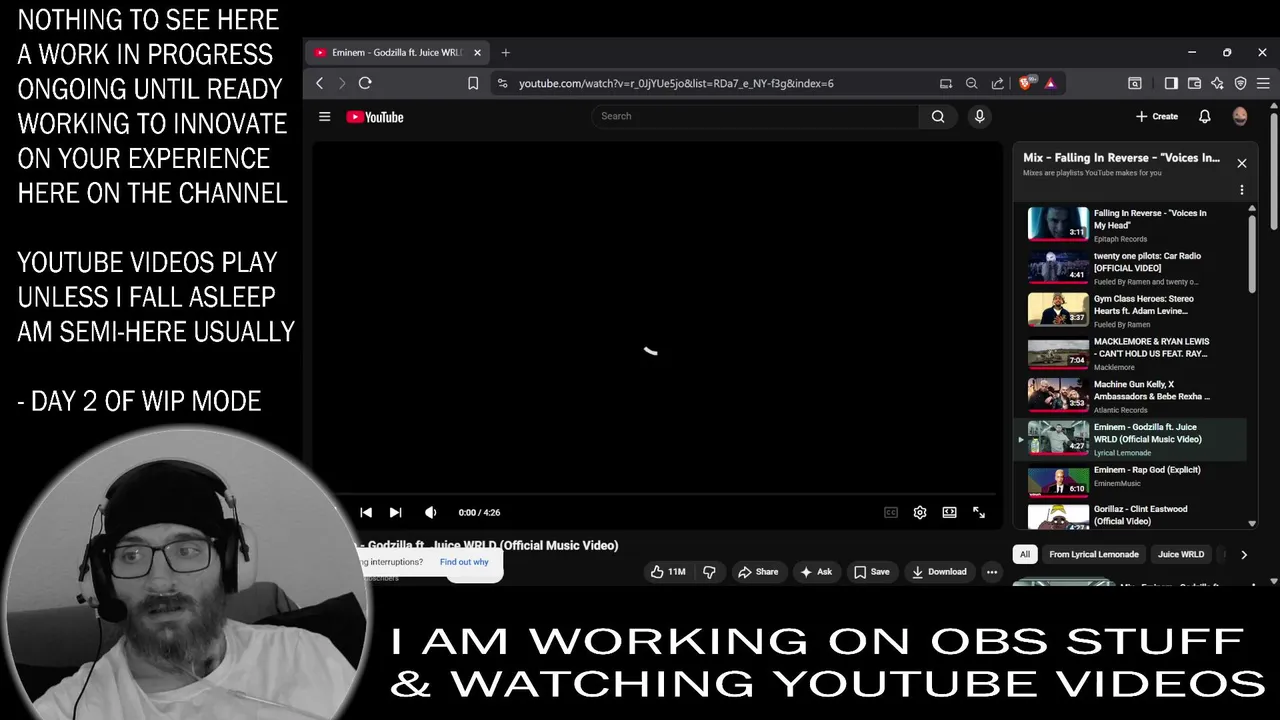Click the browser address bar URL

pos(676,84)
